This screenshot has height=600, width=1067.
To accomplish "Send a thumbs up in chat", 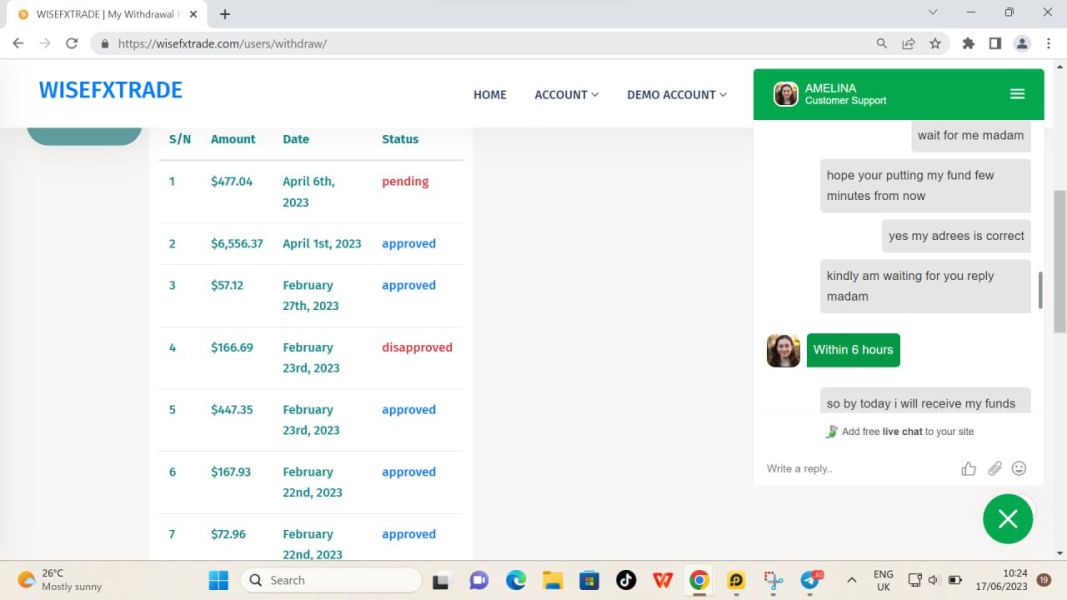I will [968, 468].
